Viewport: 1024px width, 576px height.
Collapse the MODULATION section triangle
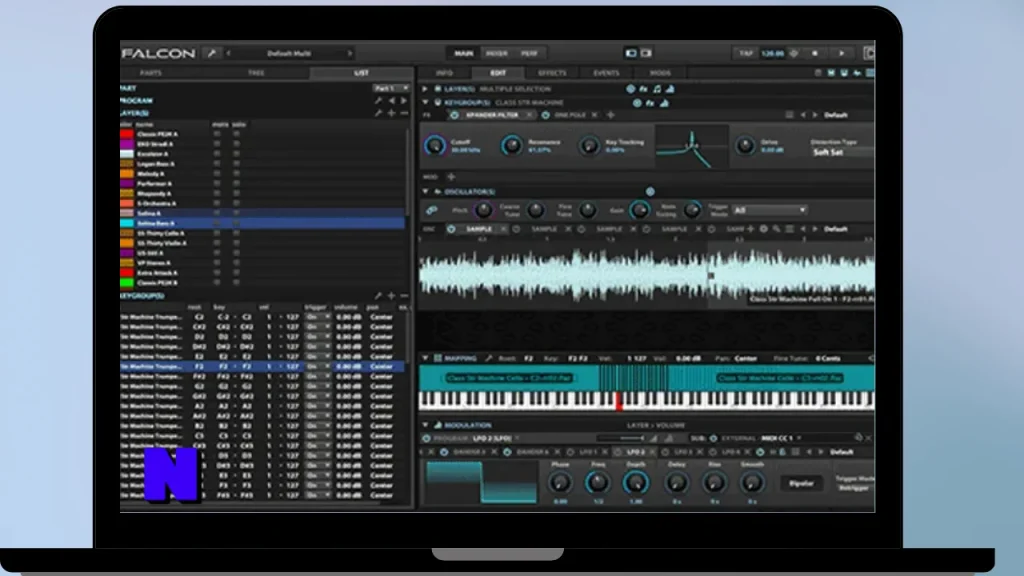[x=425, y=424]
